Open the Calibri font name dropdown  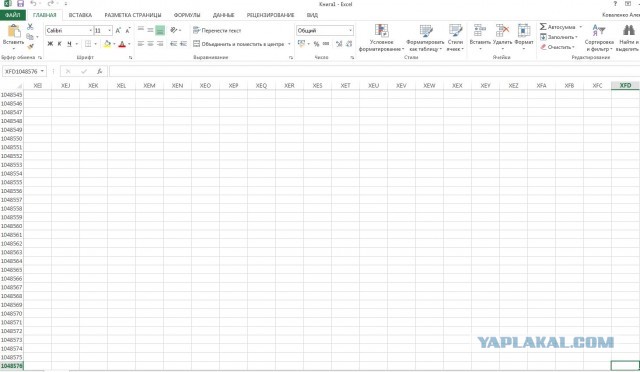90,31
